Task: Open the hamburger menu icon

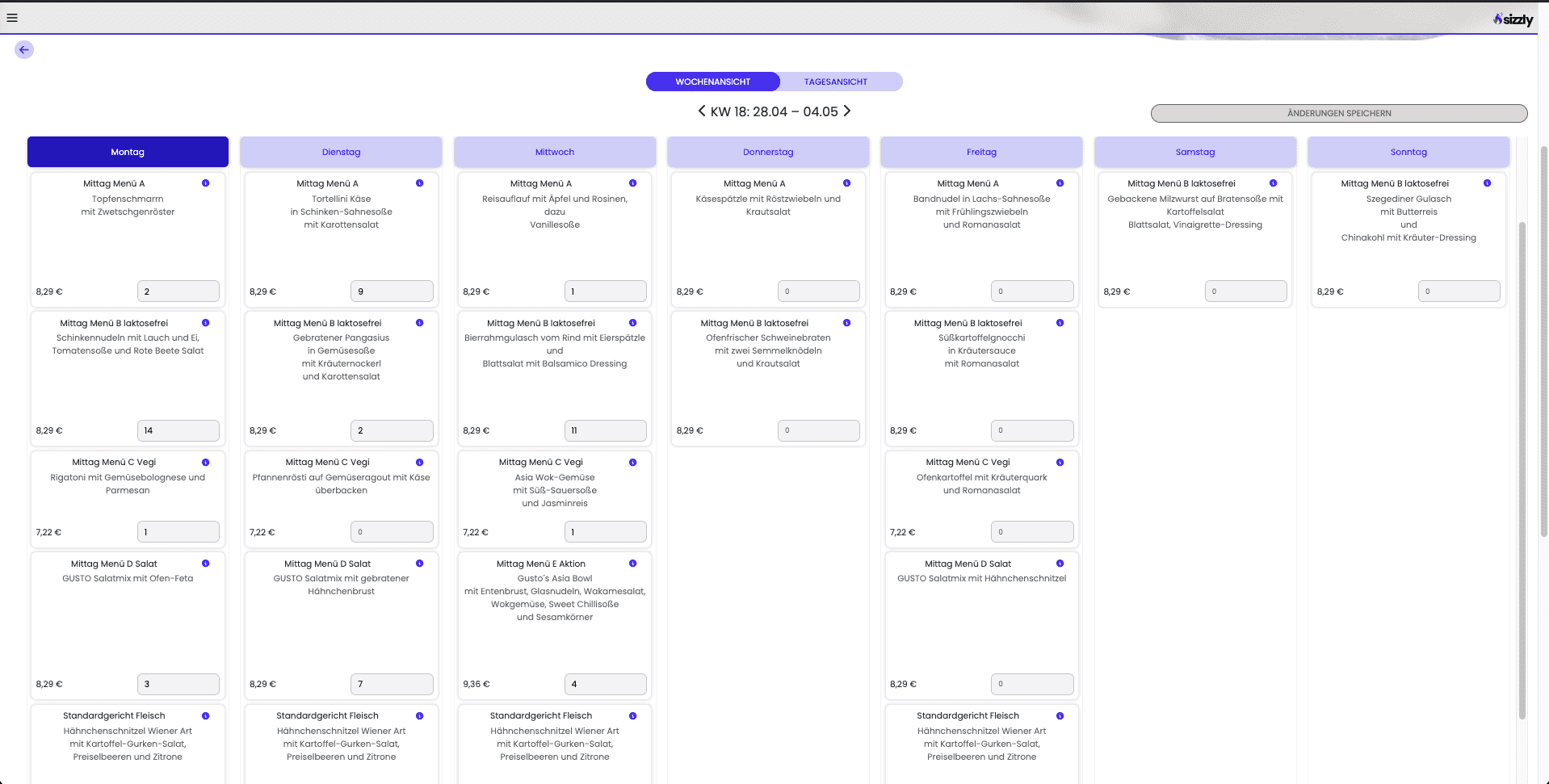Action: (x=12, y=18)
